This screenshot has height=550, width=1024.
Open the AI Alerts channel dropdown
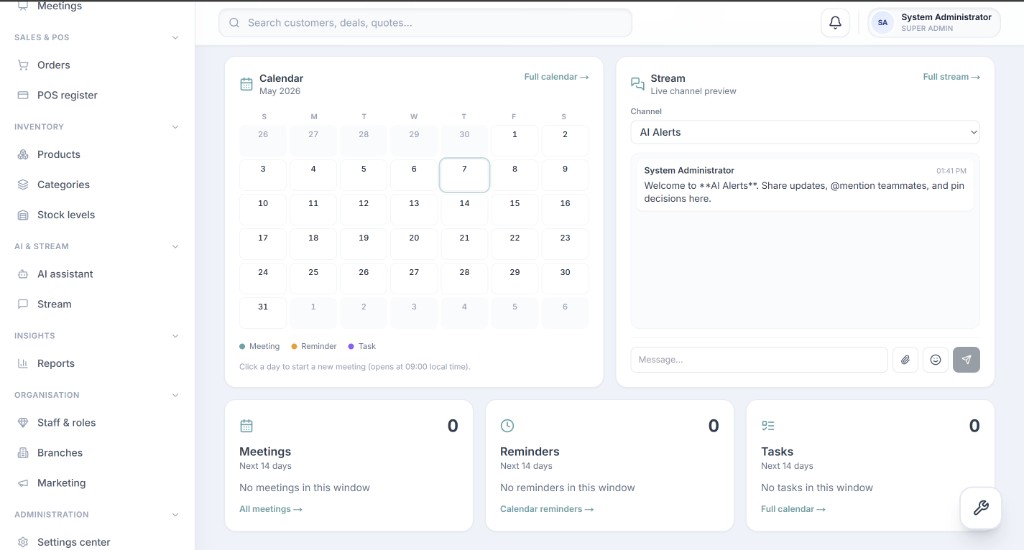coord(805,133)
